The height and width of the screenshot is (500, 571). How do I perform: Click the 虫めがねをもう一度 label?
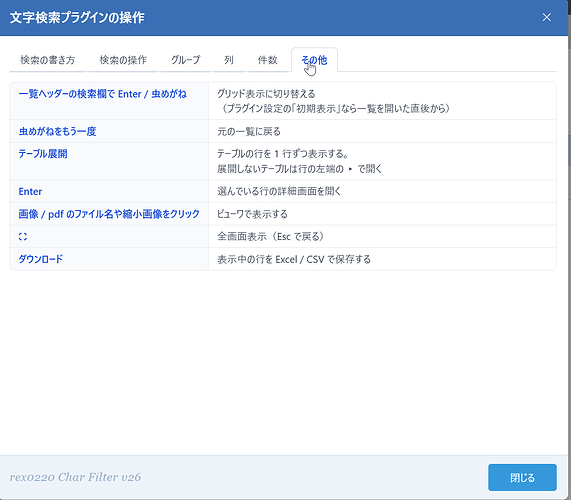pyautogui.click(x=58, y=131)
